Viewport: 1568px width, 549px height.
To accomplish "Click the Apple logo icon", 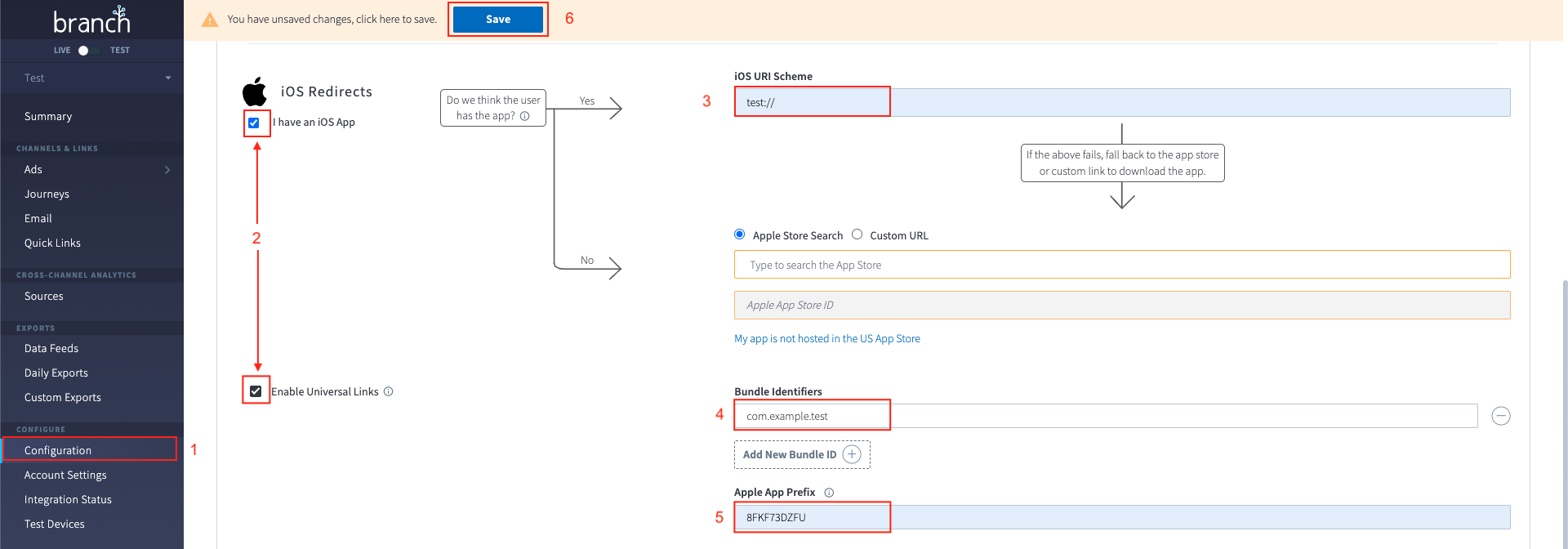I will (x=255, y=91).
